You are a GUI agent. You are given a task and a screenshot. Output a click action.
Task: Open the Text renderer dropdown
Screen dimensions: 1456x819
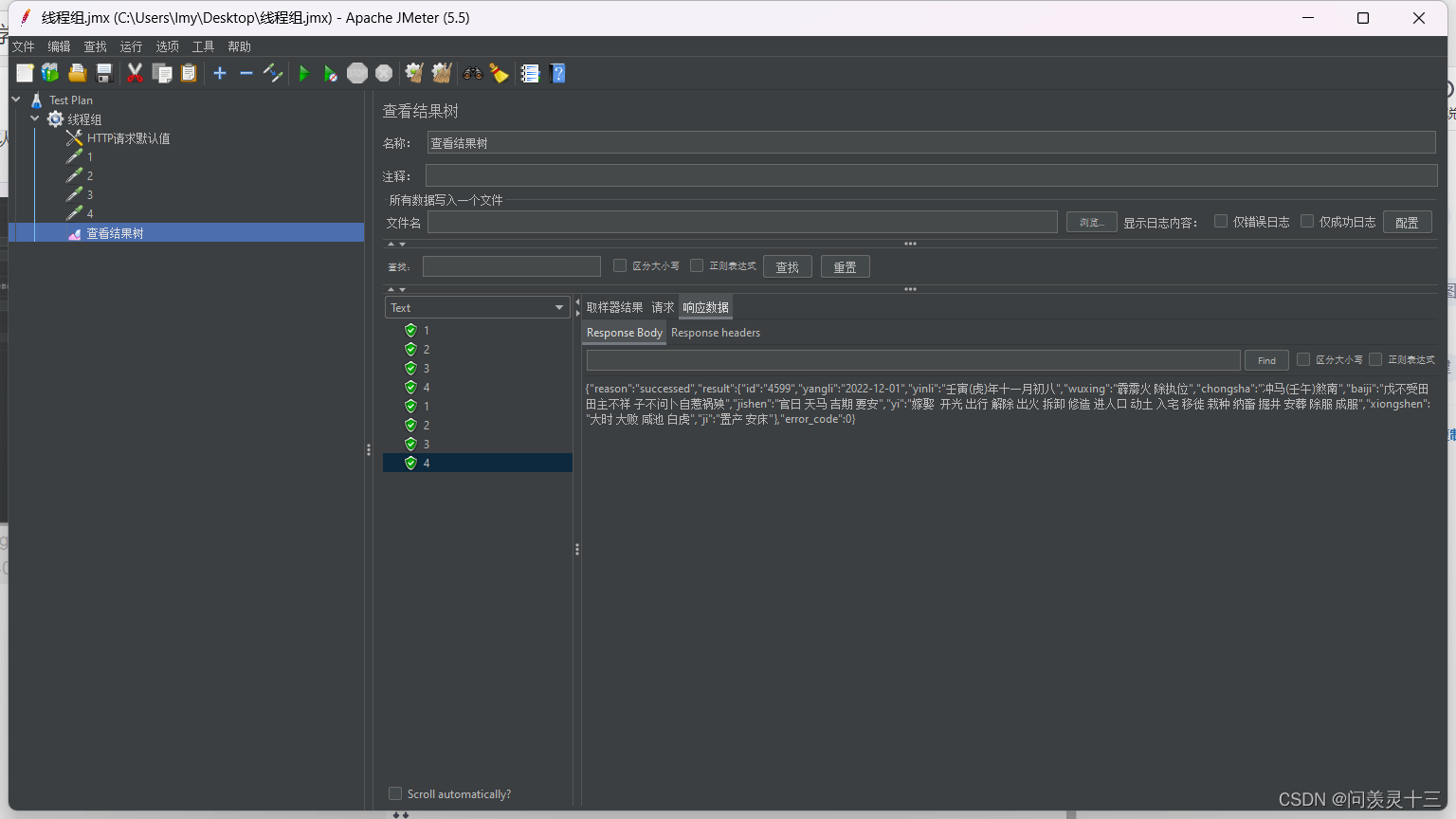coord(477,307)
